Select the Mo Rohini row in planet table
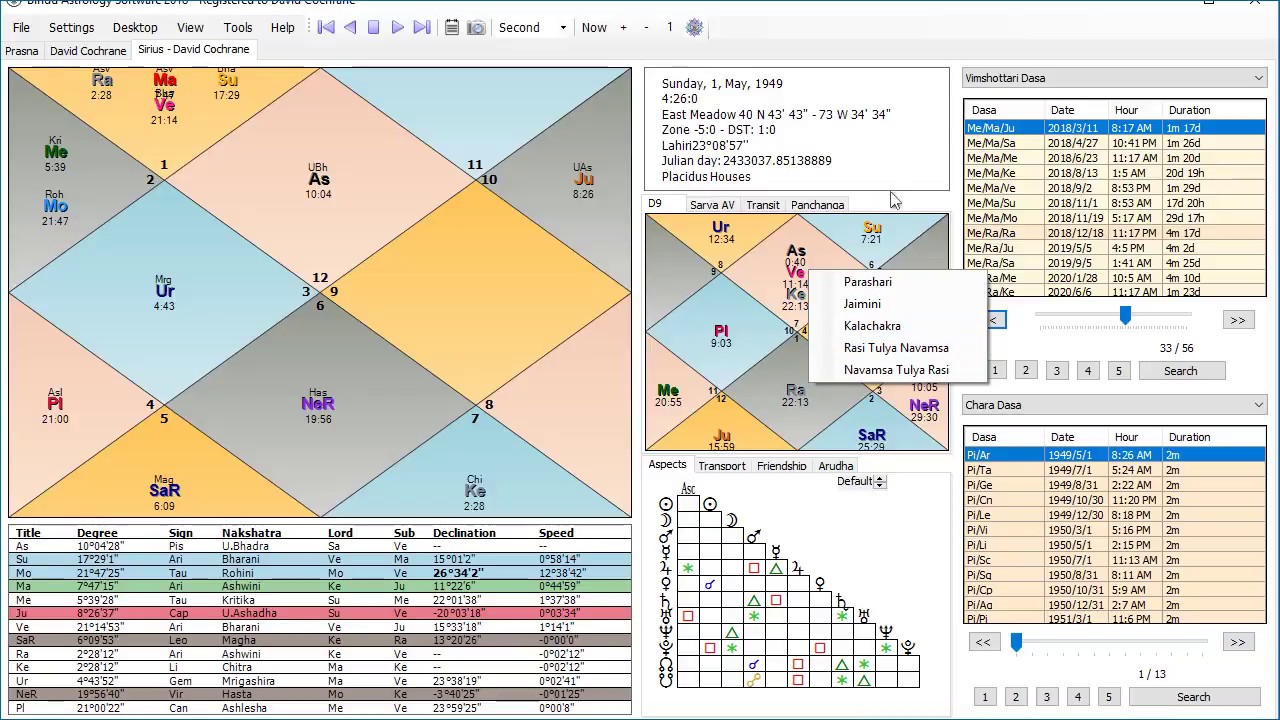The width and height of the screenshot is (1280, 720). coord(320,573)
